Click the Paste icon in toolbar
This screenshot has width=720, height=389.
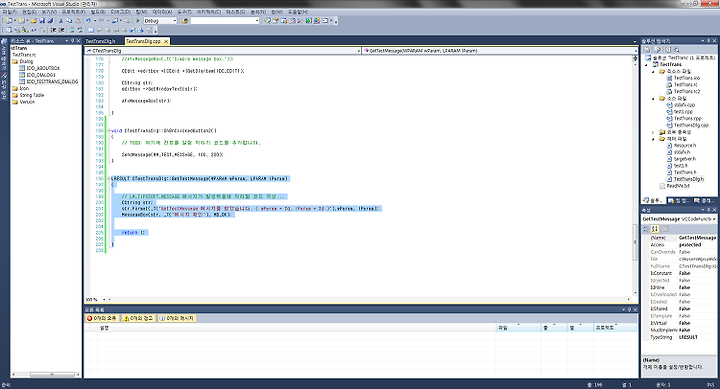[78, 21]
